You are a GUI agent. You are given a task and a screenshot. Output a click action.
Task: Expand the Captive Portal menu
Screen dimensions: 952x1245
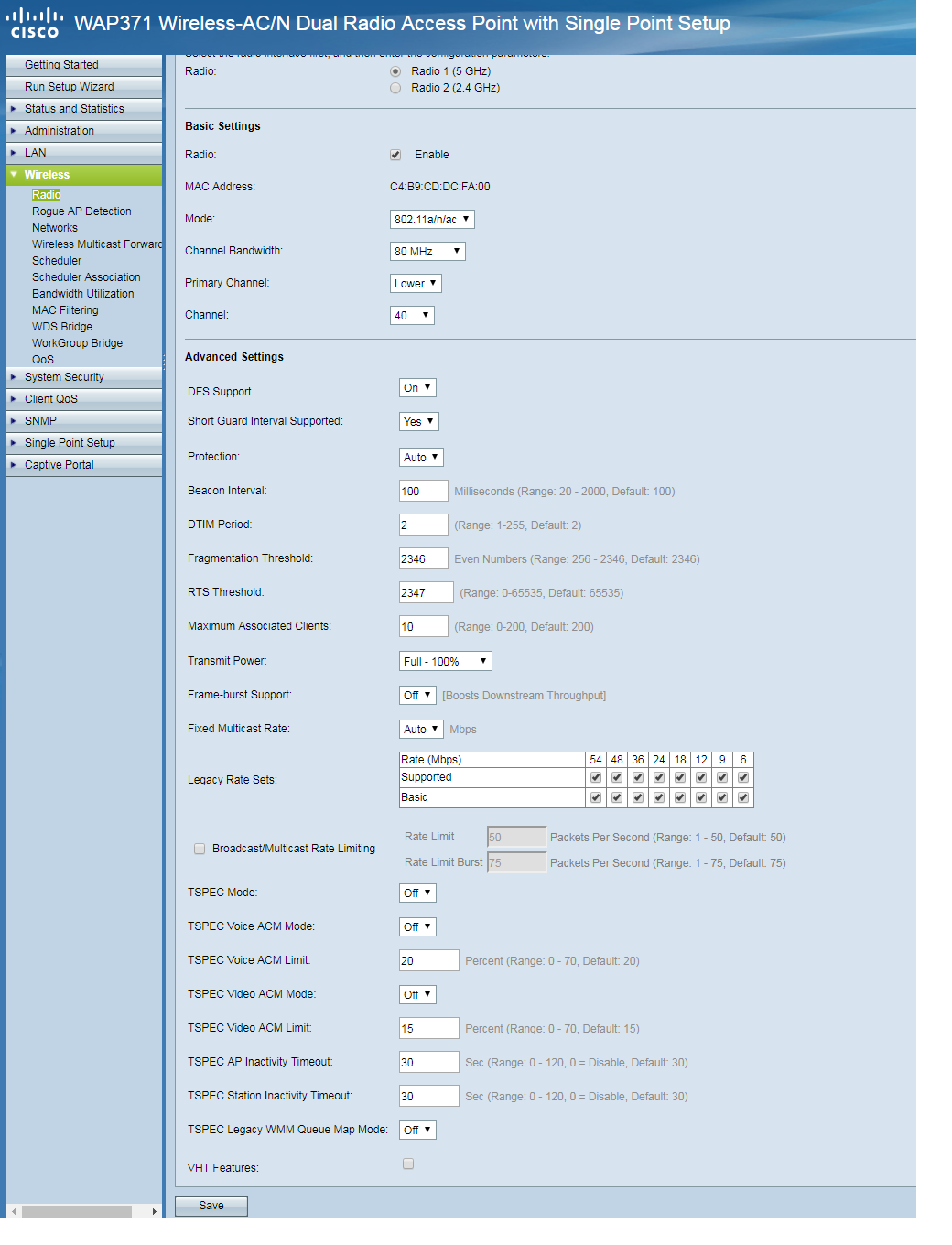tap(84, 465)
